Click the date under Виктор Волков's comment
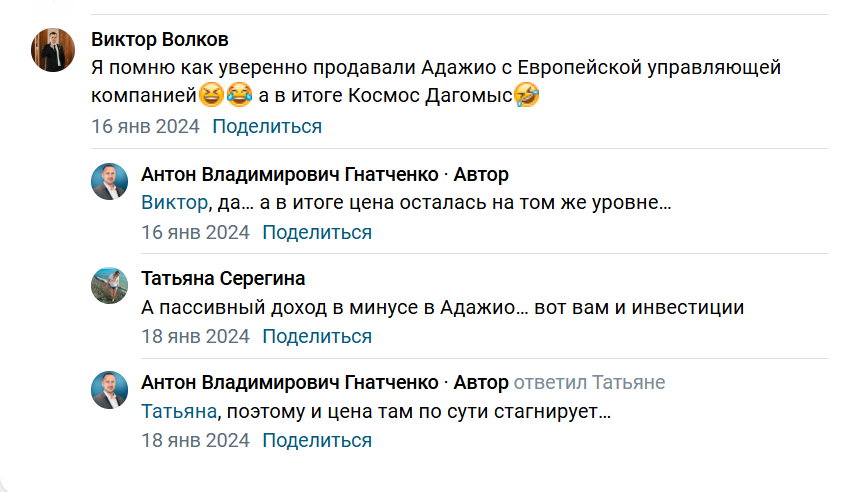Screen dimensions: 847x492 (x=145, y=127)
